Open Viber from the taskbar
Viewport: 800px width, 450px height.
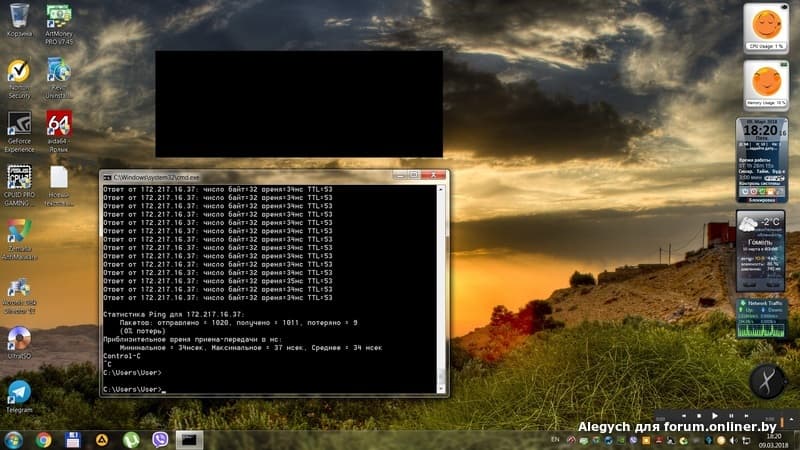[x=159, y=439]
